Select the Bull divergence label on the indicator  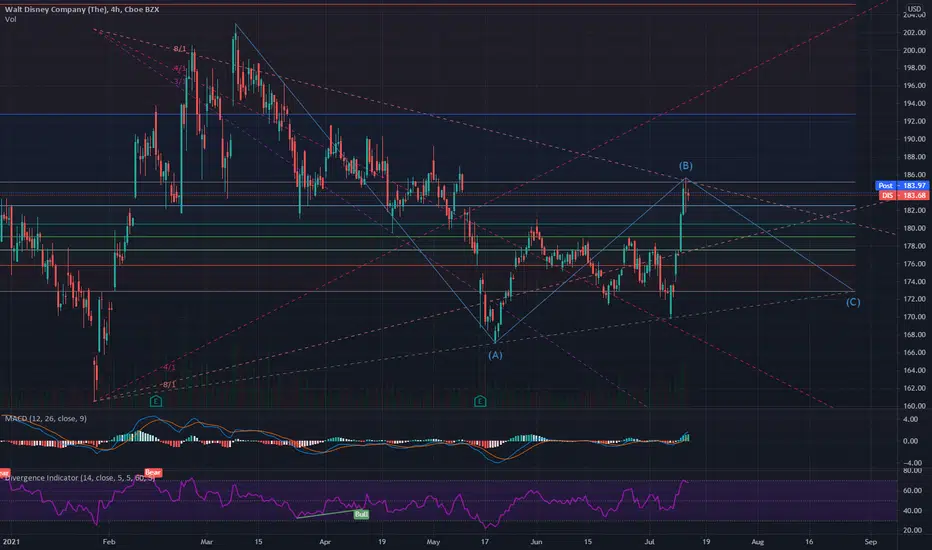click(361, 514)
